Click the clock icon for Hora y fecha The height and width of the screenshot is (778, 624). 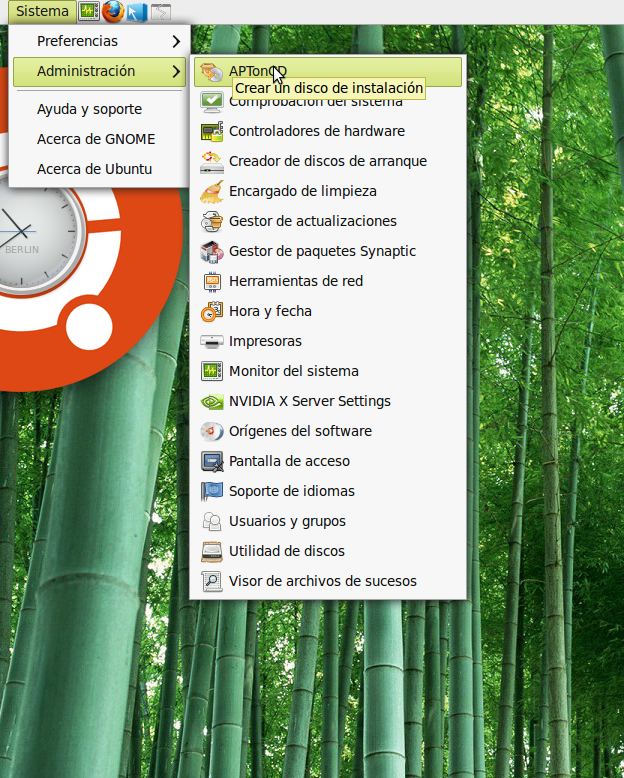point(212,312)
